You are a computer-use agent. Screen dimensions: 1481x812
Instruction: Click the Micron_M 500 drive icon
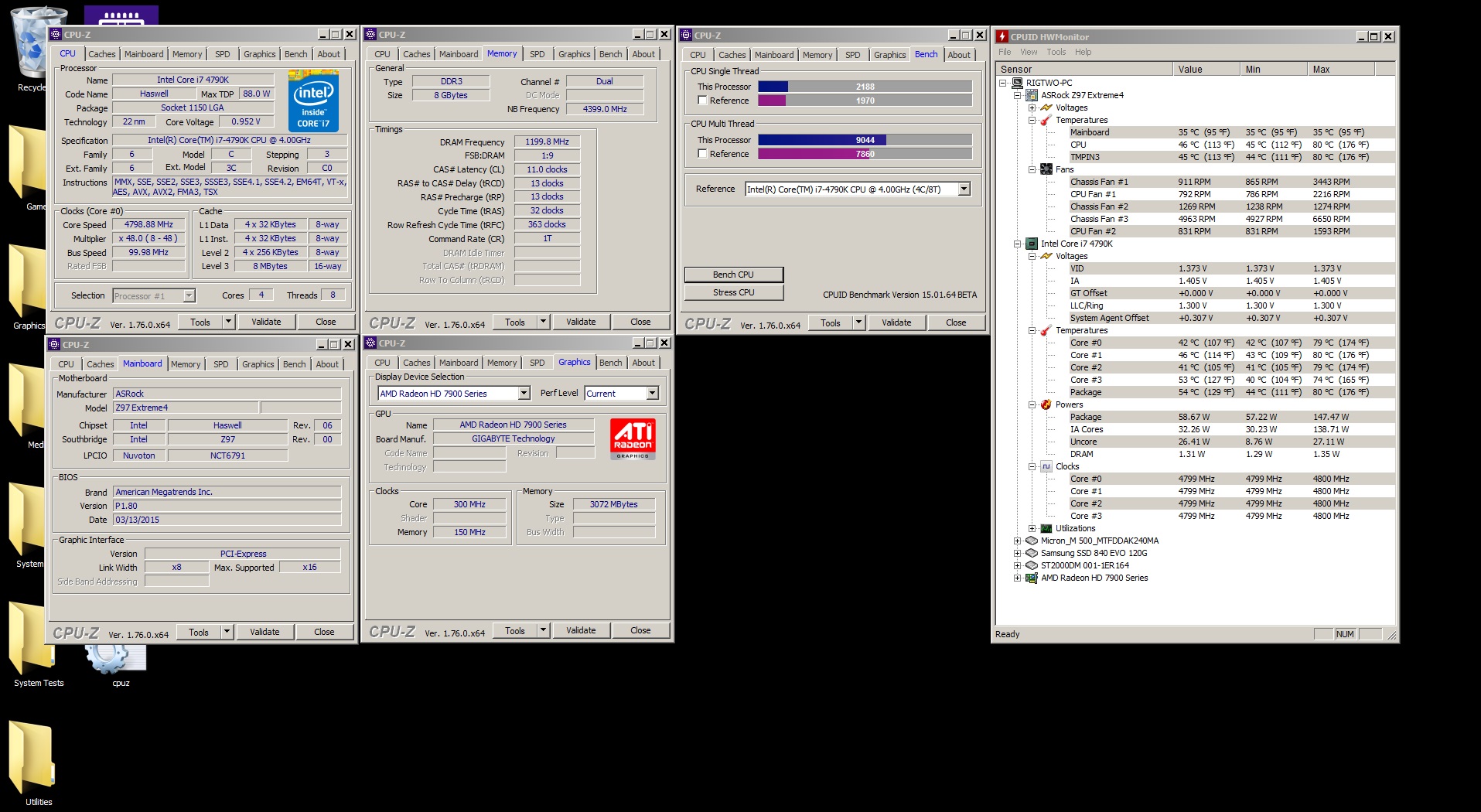1032,541
